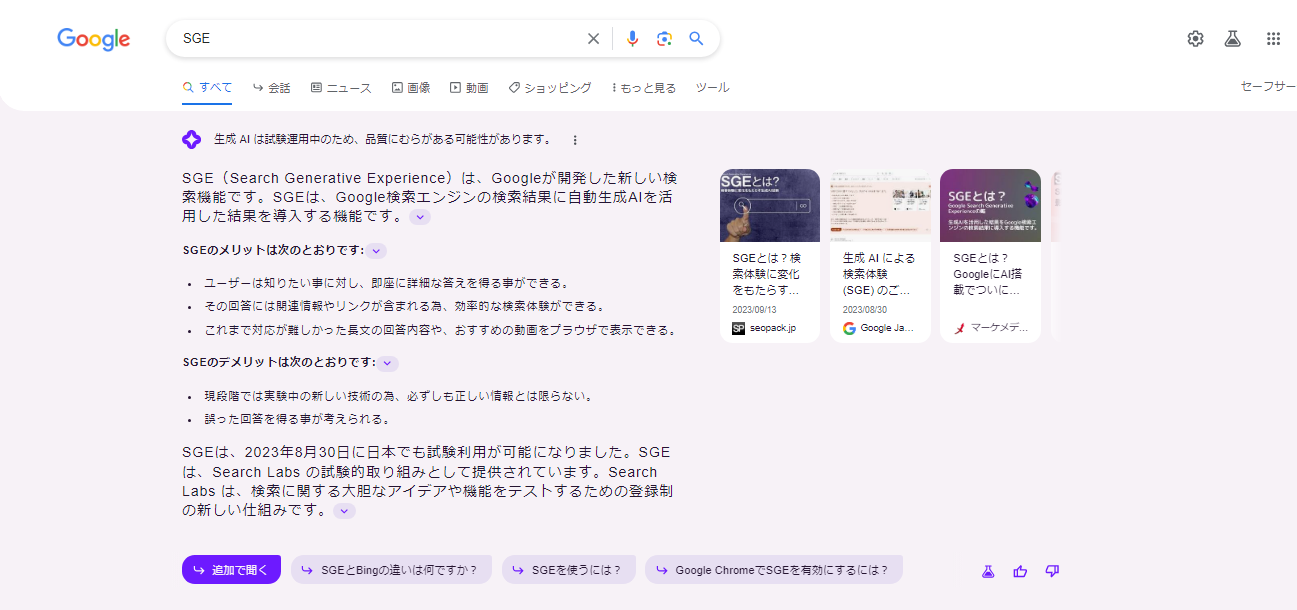
Task: Click the AI trial notice text
Action: (382, 139)
